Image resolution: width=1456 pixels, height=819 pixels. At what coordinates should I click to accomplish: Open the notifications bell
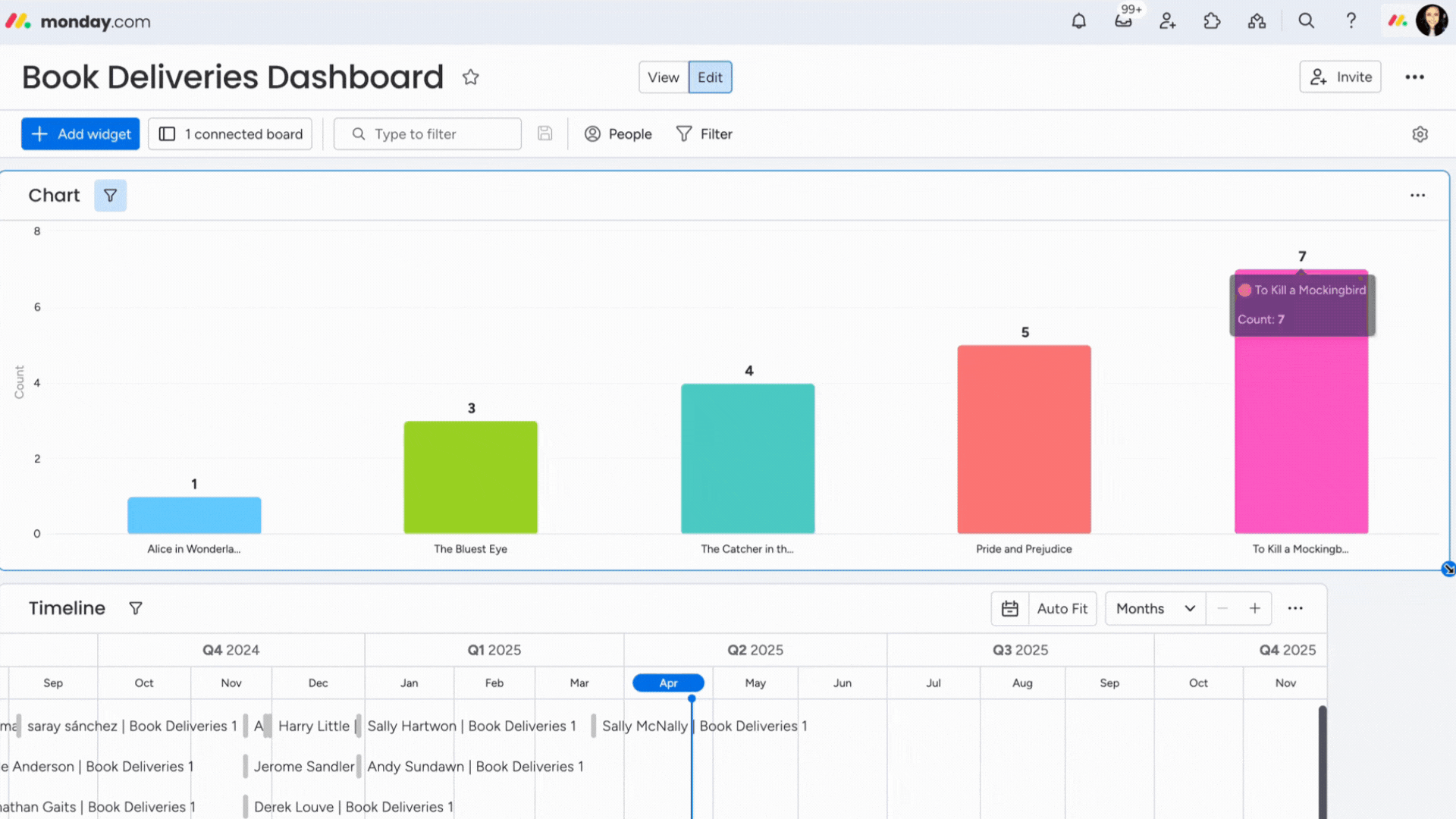[1078, 21]
